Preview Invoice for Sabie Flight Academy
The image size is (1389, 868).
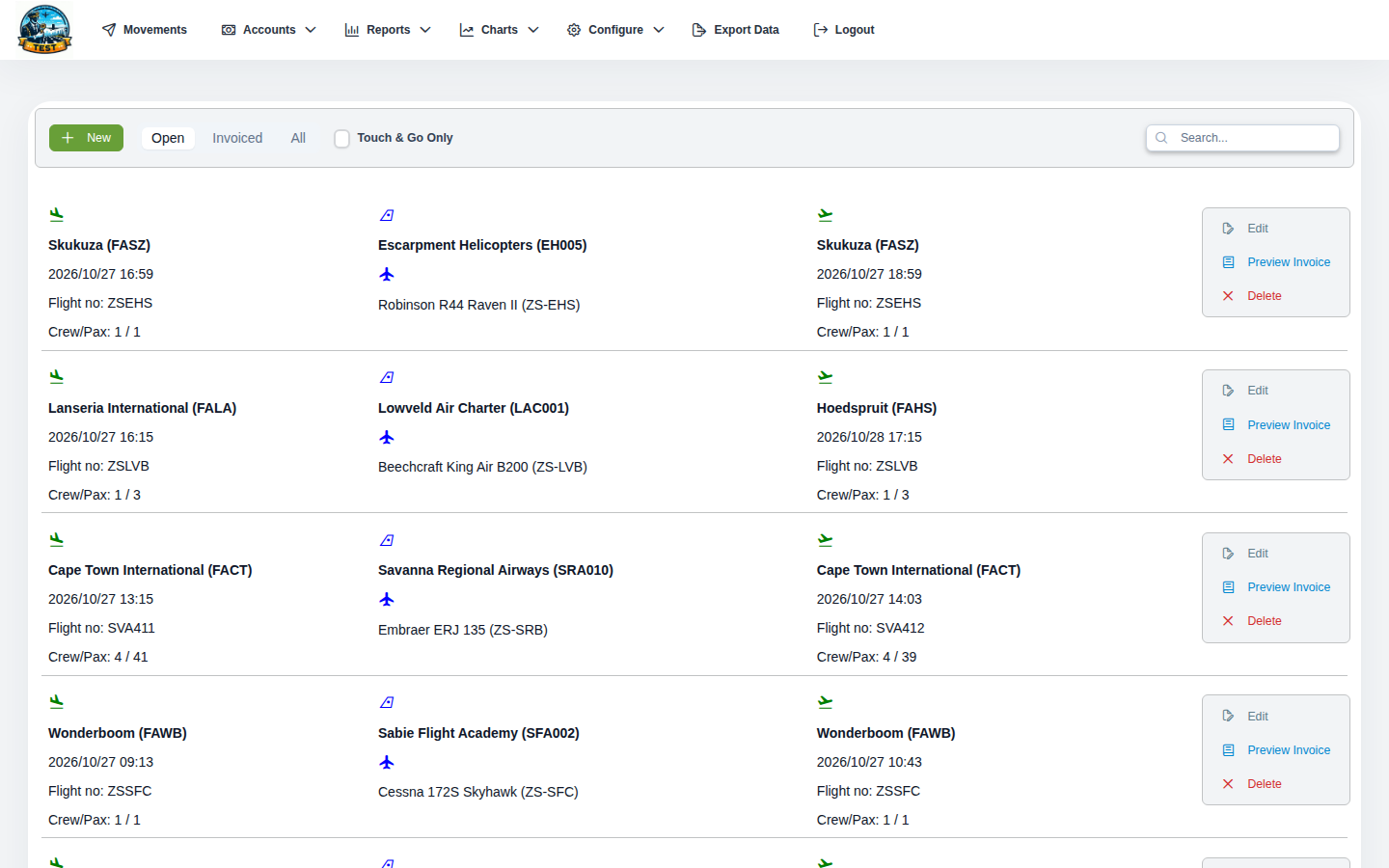[1276, 750]
